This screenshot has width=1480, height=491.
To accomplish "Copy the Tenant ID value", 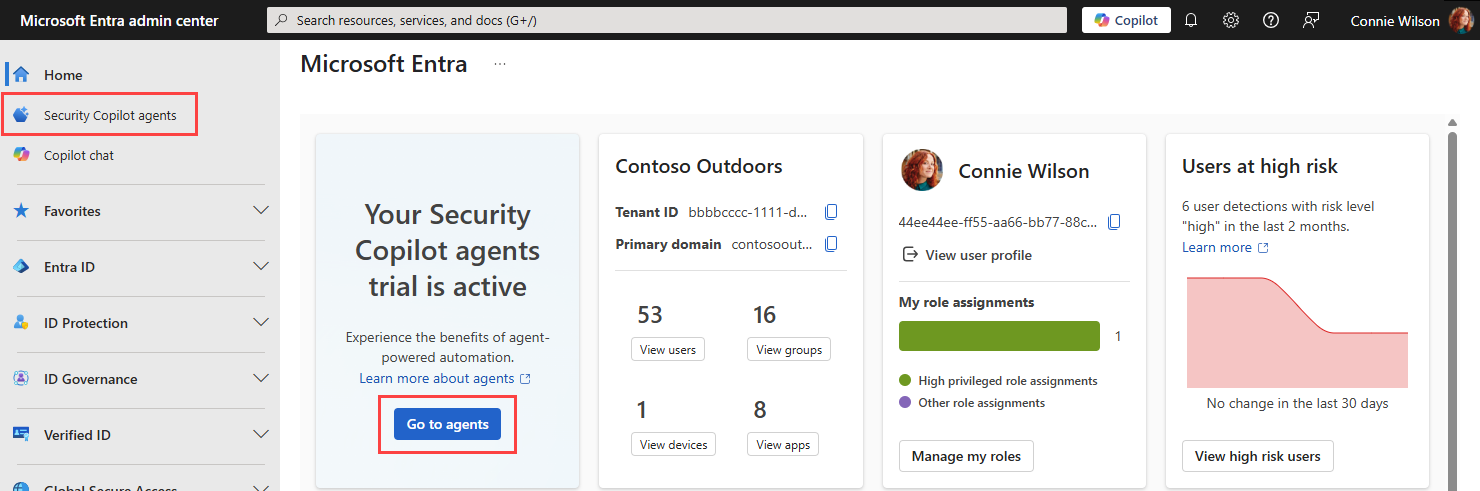I will 831,212.
